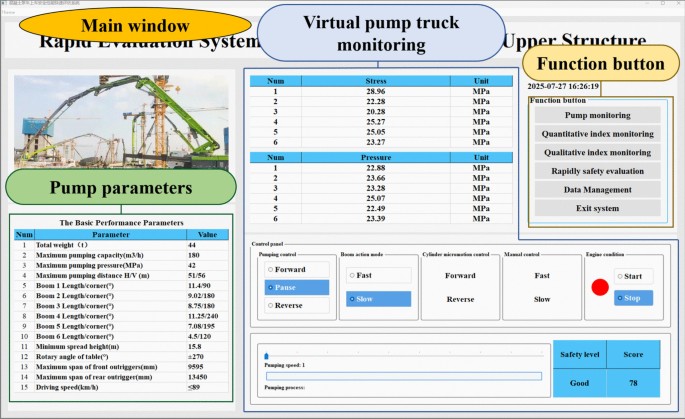Screen dimensions: 685x419
Task: Choose Slow boom action mode
Action: 378,299
